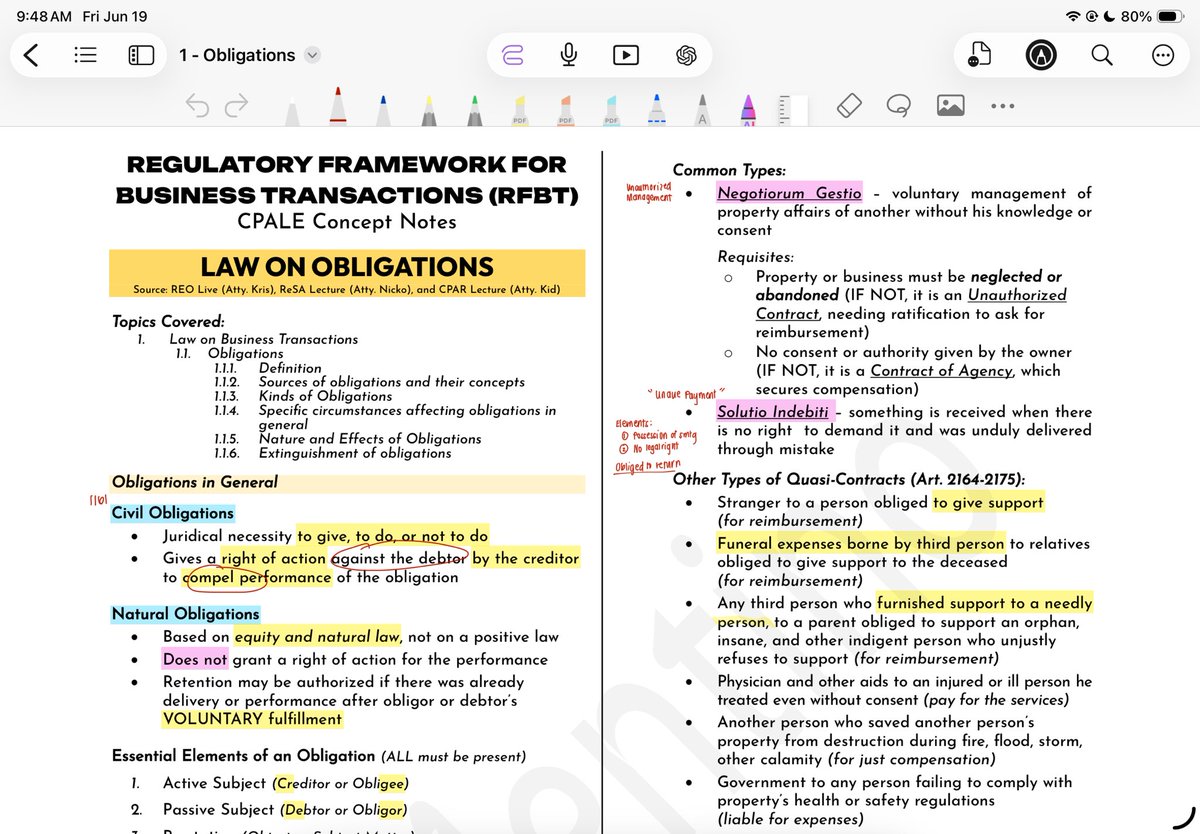Check the Wi-Fi status icon
1200x834 pixels.
pyautogui.click(x=1073, y=17)
